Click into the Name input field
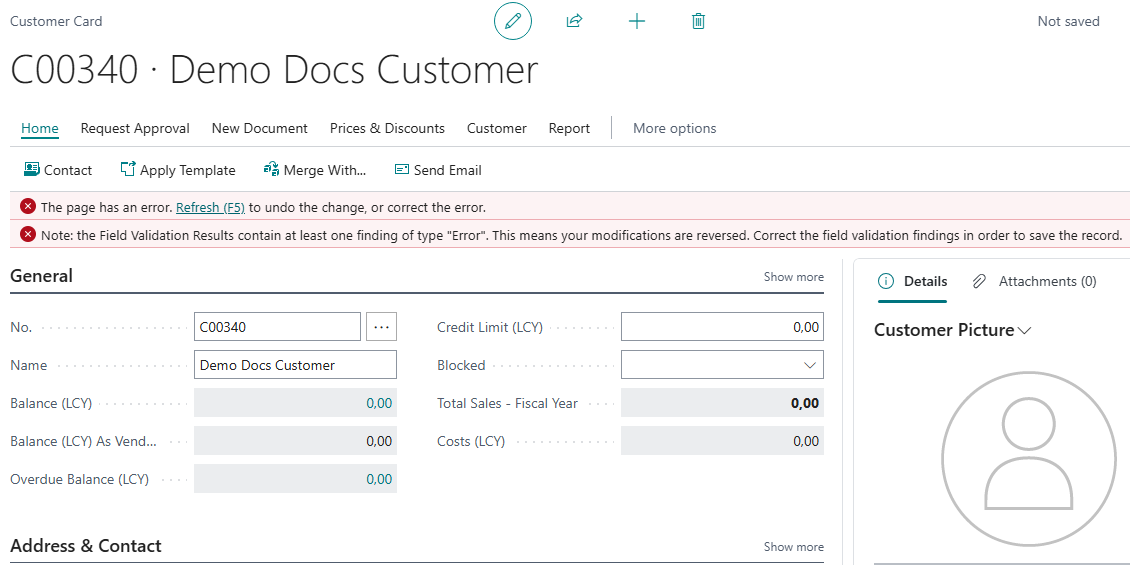1130x565 pixels. [295, 365]
